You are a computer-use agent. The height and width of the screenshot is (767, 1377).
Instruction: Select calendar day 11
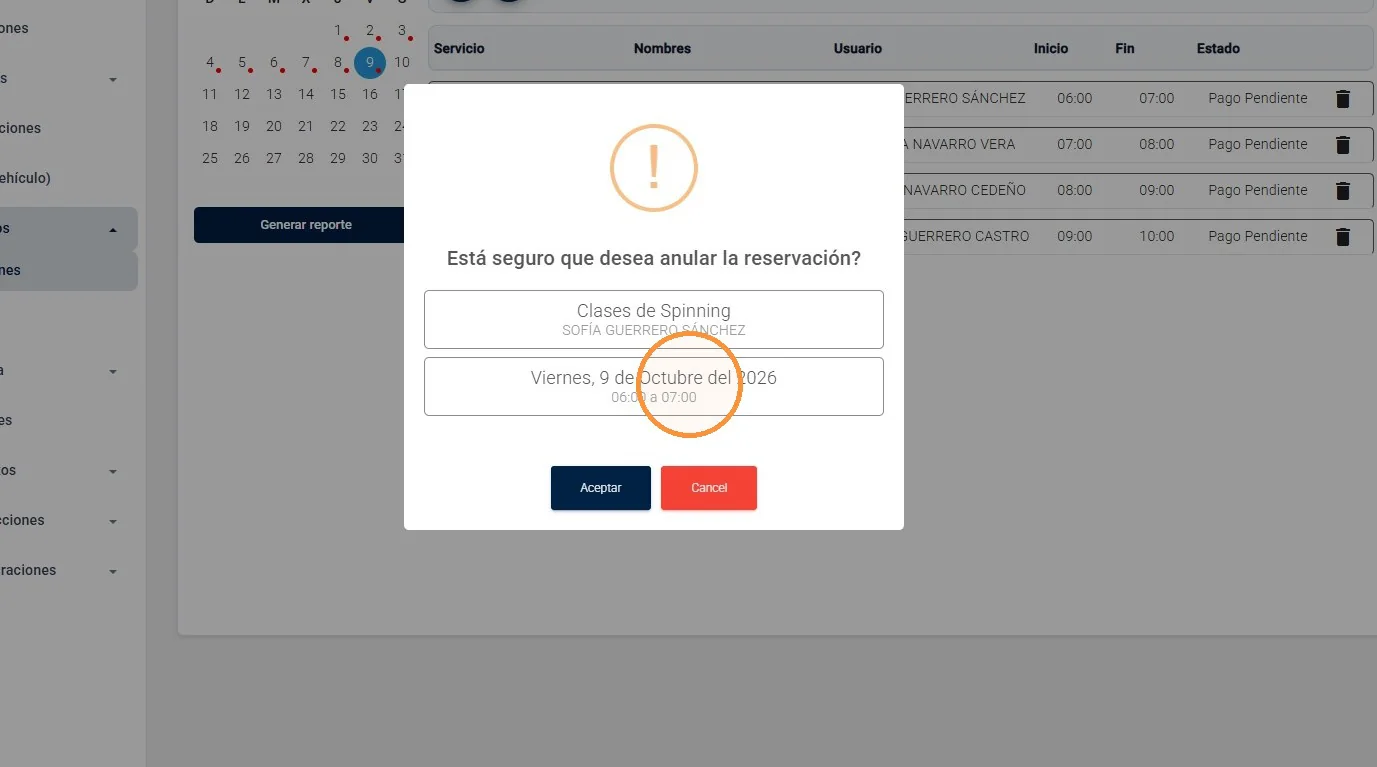[210, 94]
